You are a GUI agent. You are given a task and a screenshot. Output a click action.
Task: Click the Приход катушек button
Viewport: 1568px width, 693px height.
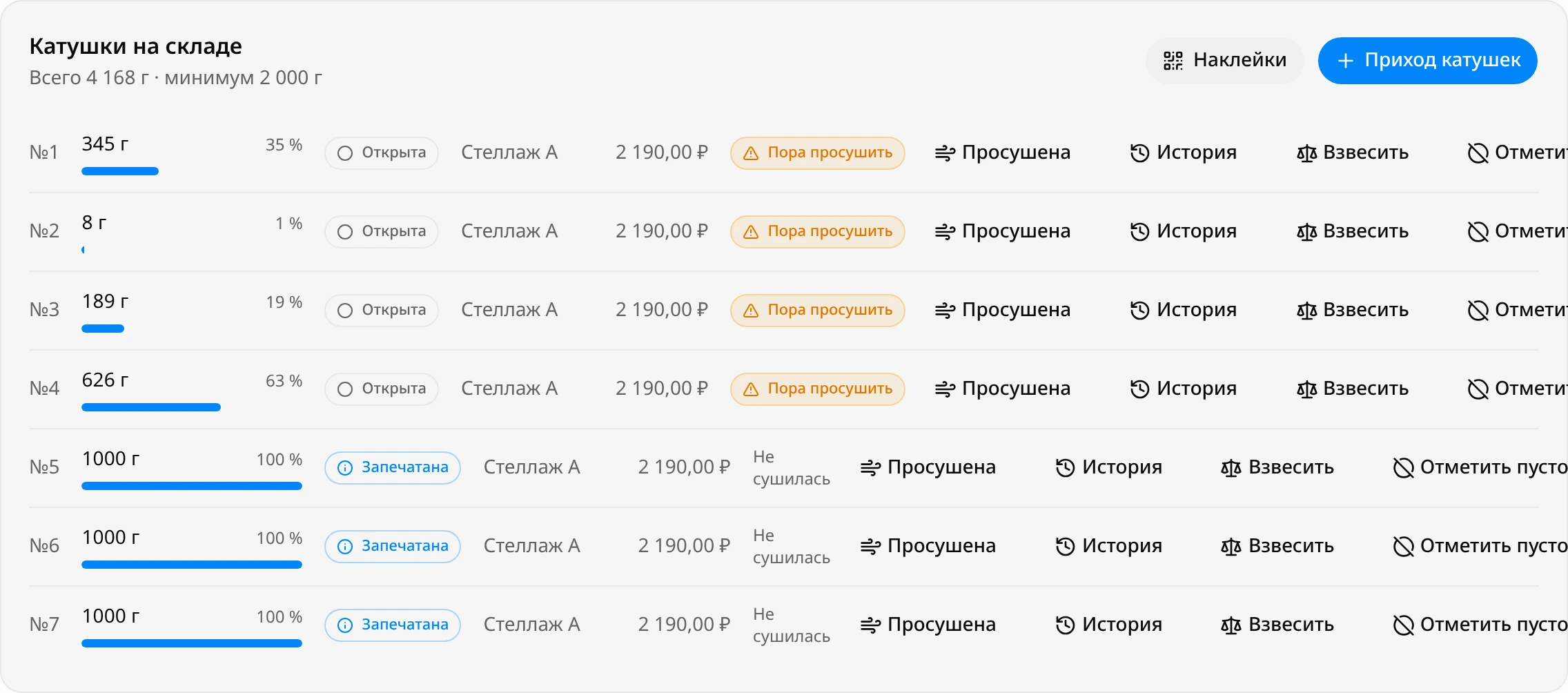tap(1428, 61)
